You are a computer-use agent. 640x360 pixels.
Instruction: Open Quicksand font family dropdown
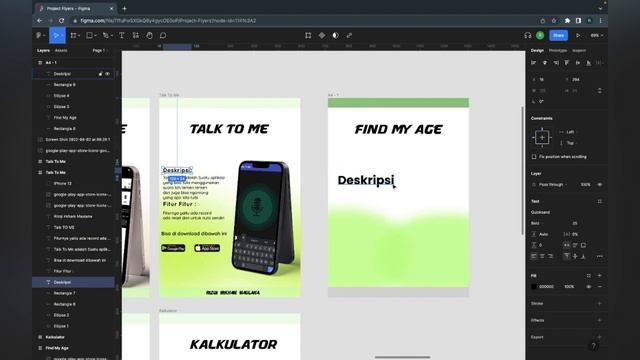[541, 212]
